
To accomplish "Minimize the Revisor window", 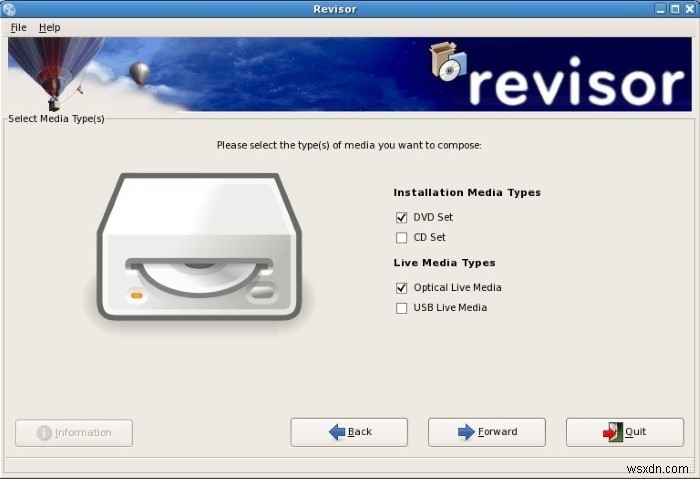I will [x=661, y=9].
